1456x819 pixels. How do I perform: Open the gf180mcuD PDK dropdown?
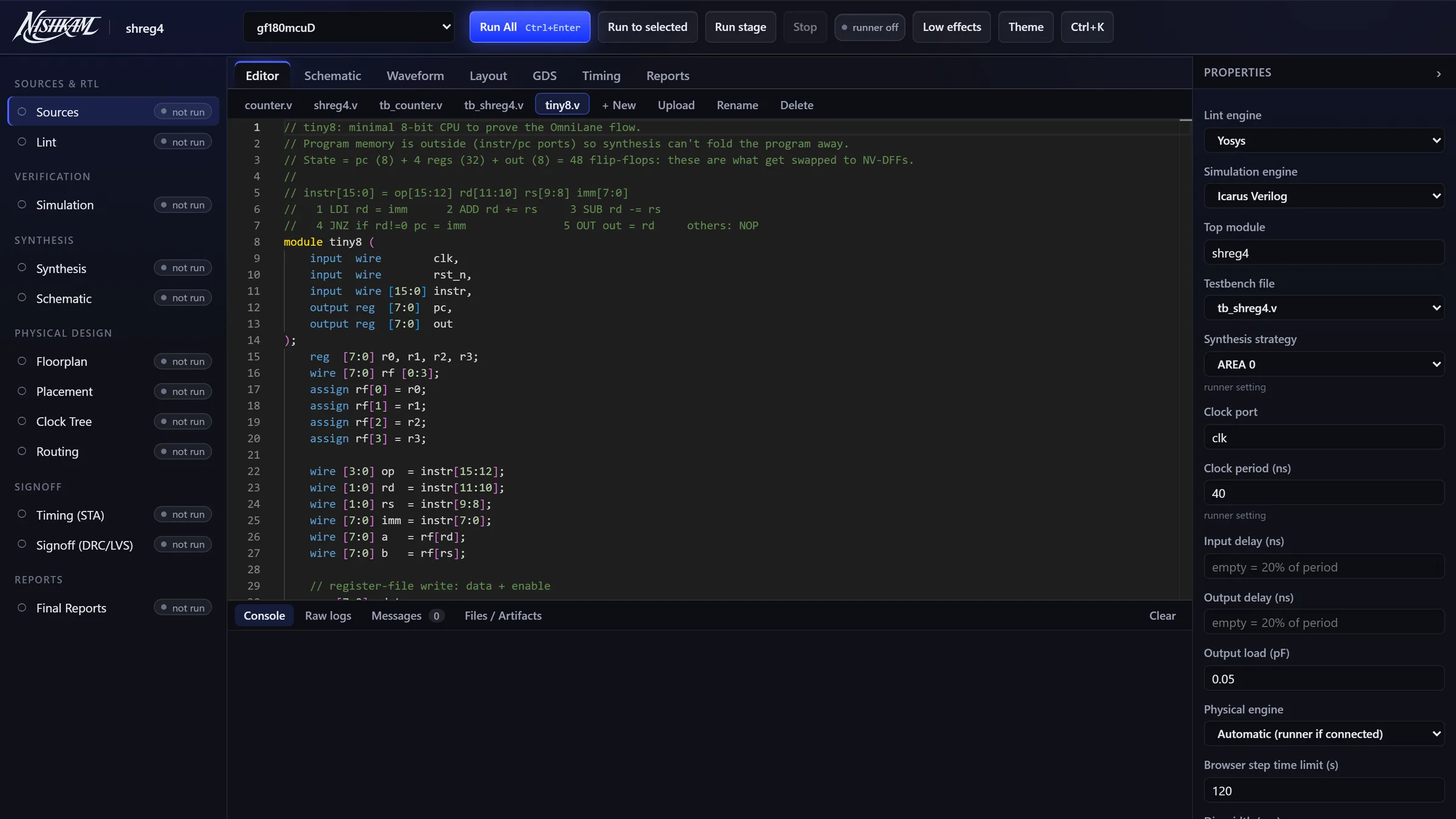click(x=349, y=27)
